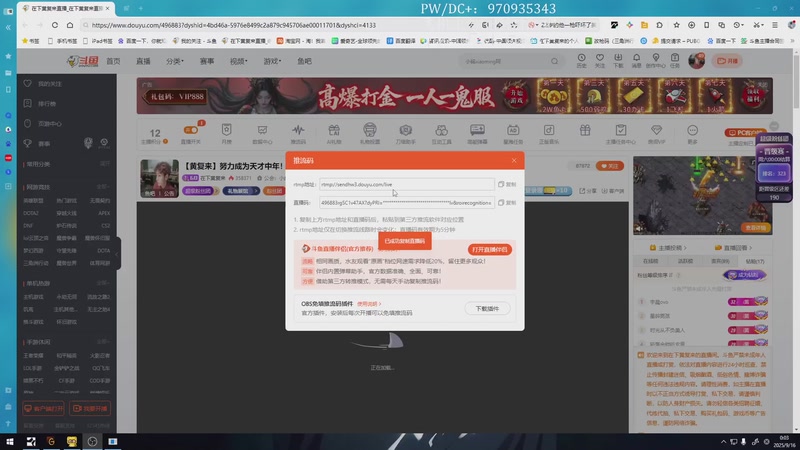Click 客户端打开 button in sidebar
The image size is (800, 450).
coord(43,408)
